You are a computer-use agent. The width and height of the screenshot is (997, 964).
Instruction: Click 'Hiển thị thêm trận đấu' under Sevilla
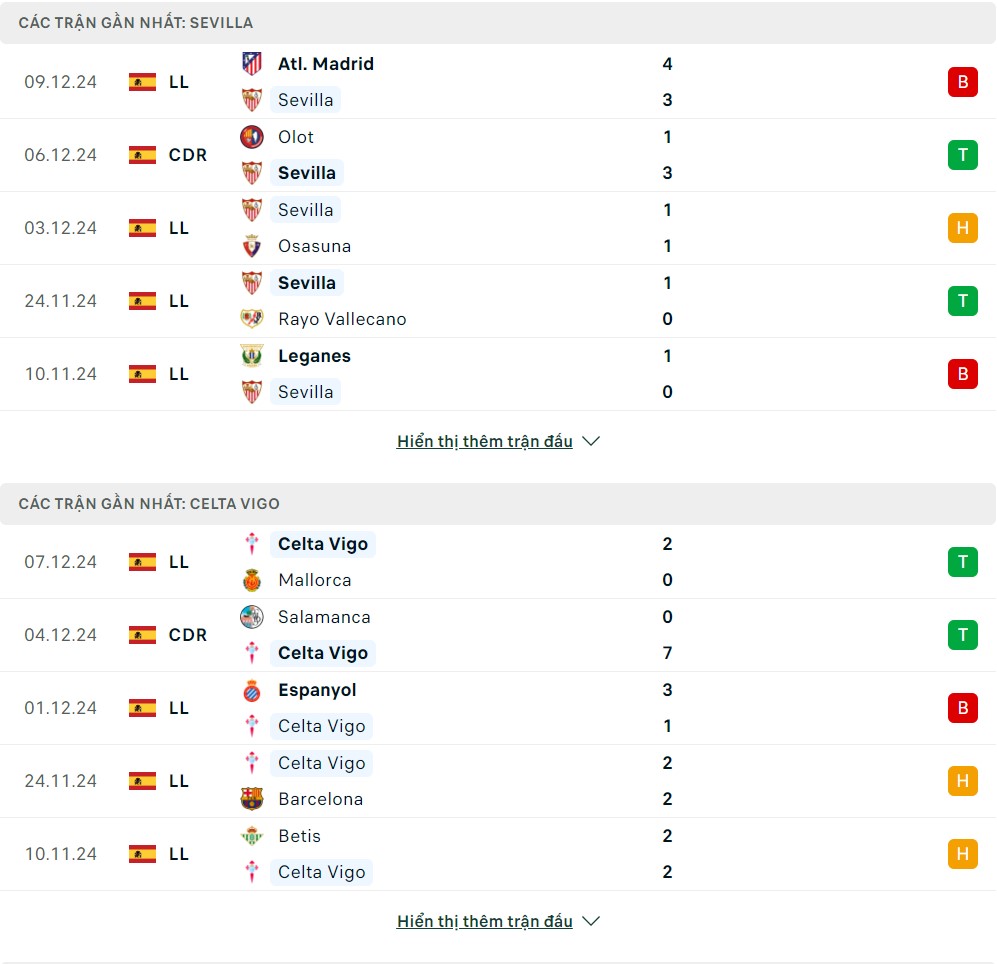[484, 441]
